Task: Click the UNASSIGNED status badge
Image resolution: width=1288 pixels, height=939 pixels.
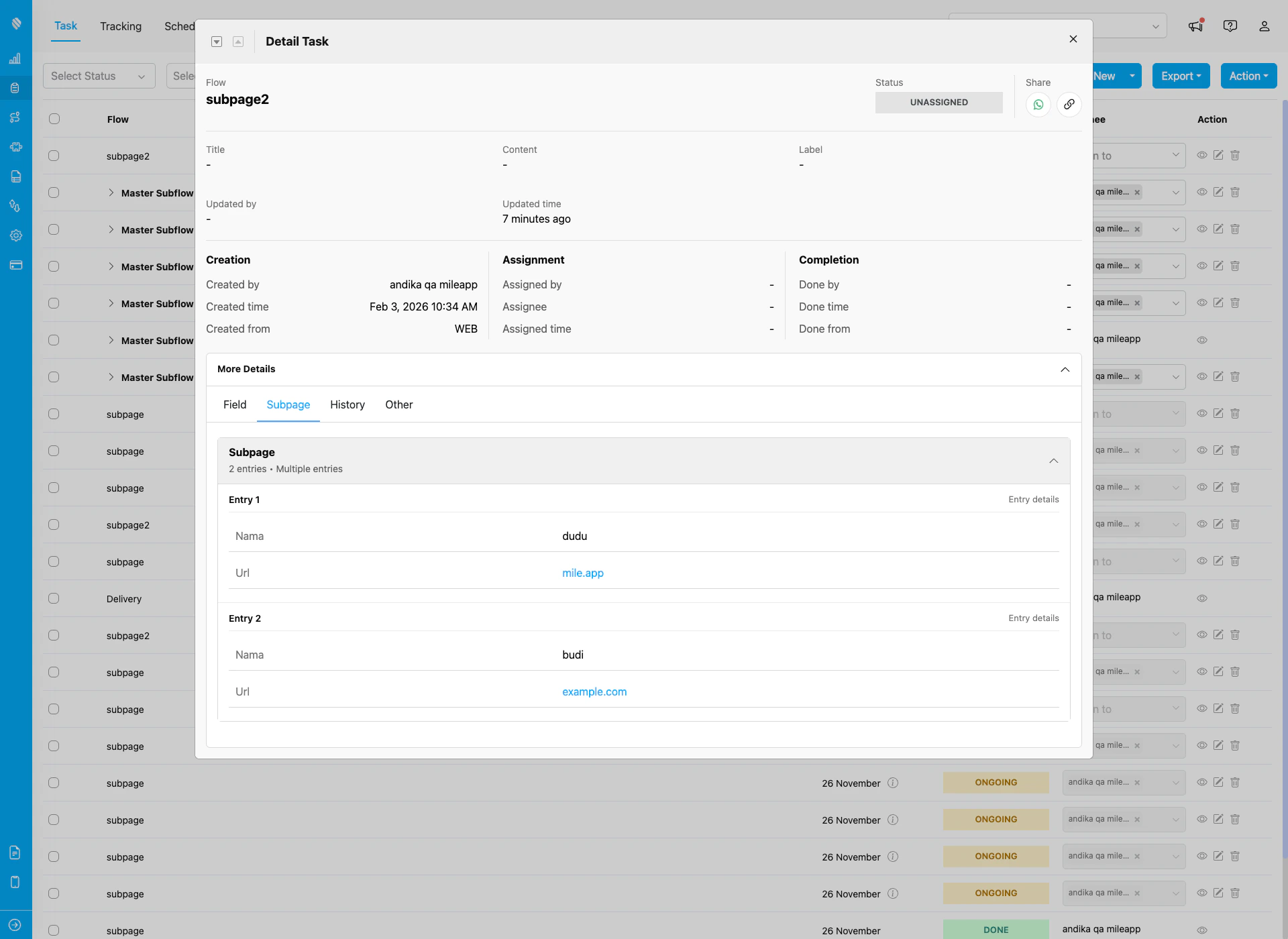Action: [x=938, y=102]
